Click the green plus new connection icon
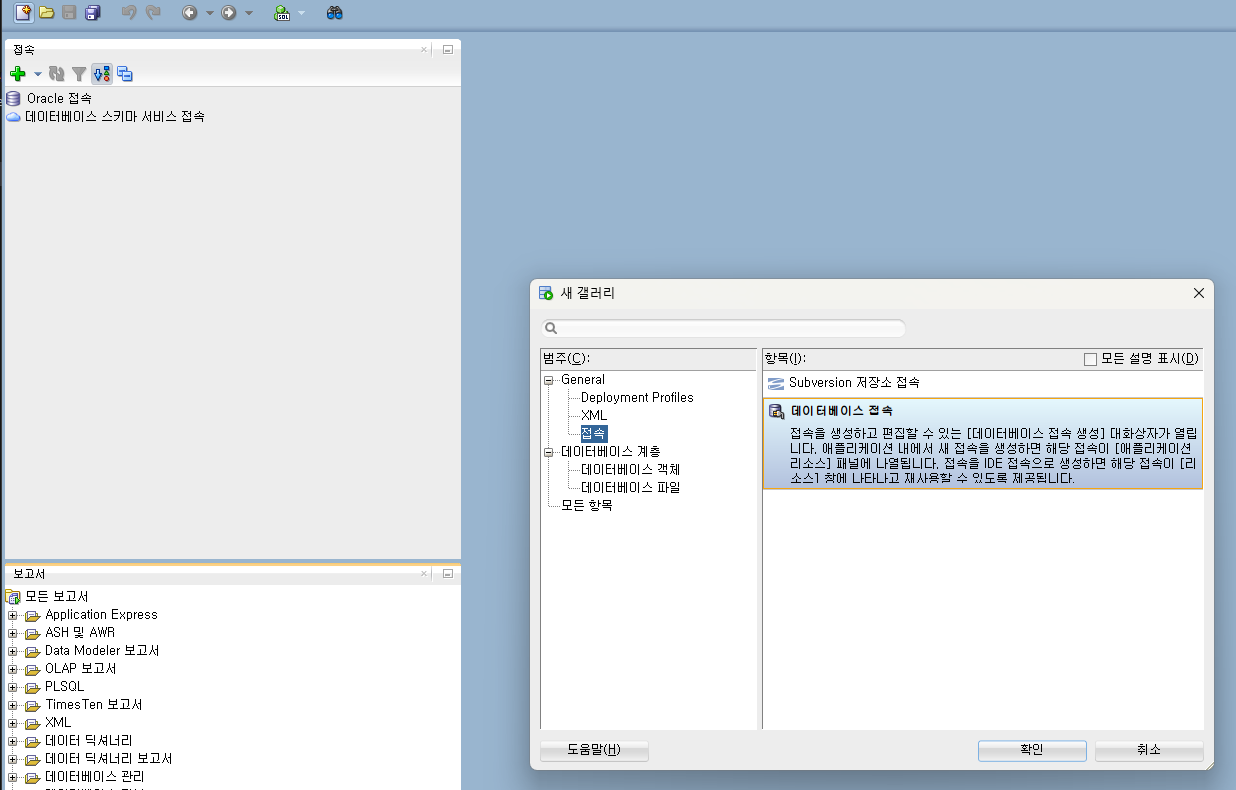The width and height of the screenshot is (1236, 790). coord(18,74)
